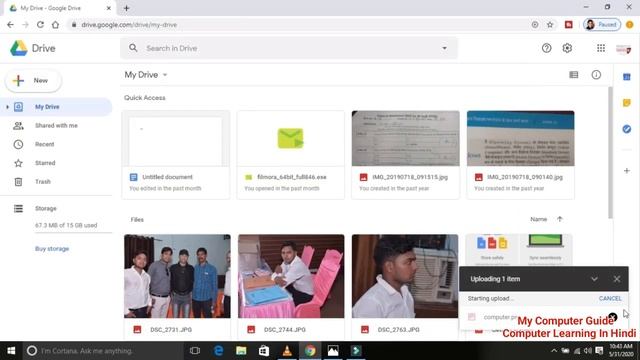Expand the My Drive folder tree
Viewport: 640px width, 360px height.
click(7, 107)
